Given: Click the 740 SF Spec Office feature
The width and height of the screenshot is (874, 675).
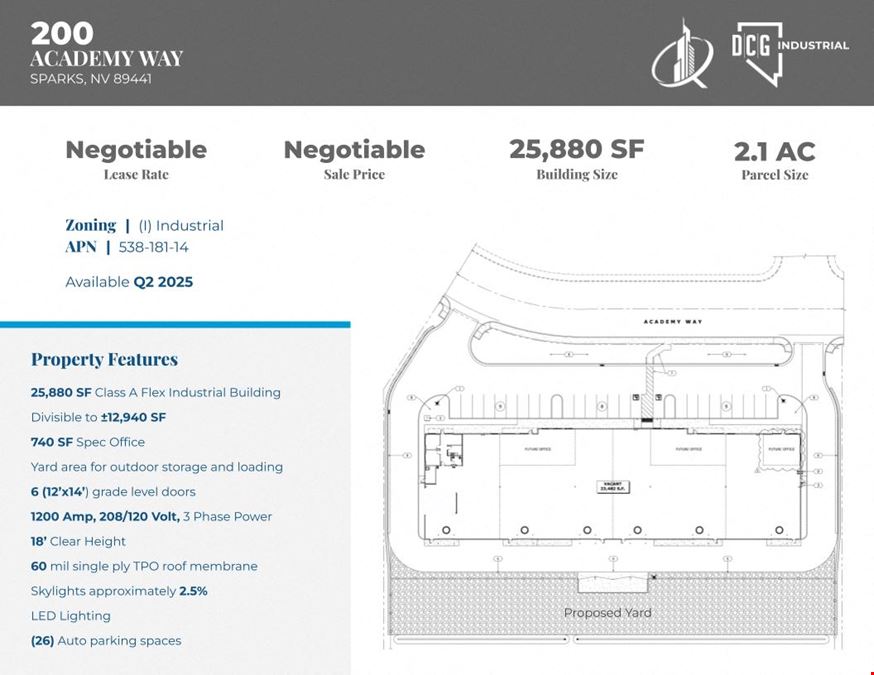Looking at the screenshot, I should [x=88, y=442].
